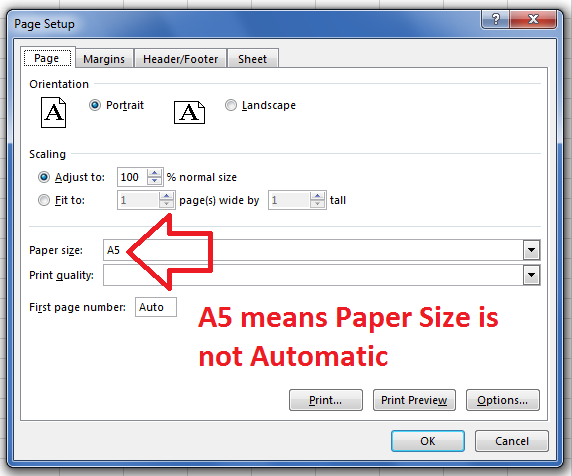Image resolution: width=572 pixels, height=476 pixels.
Task: Close the Page Setup dialog
Action: 533,19
